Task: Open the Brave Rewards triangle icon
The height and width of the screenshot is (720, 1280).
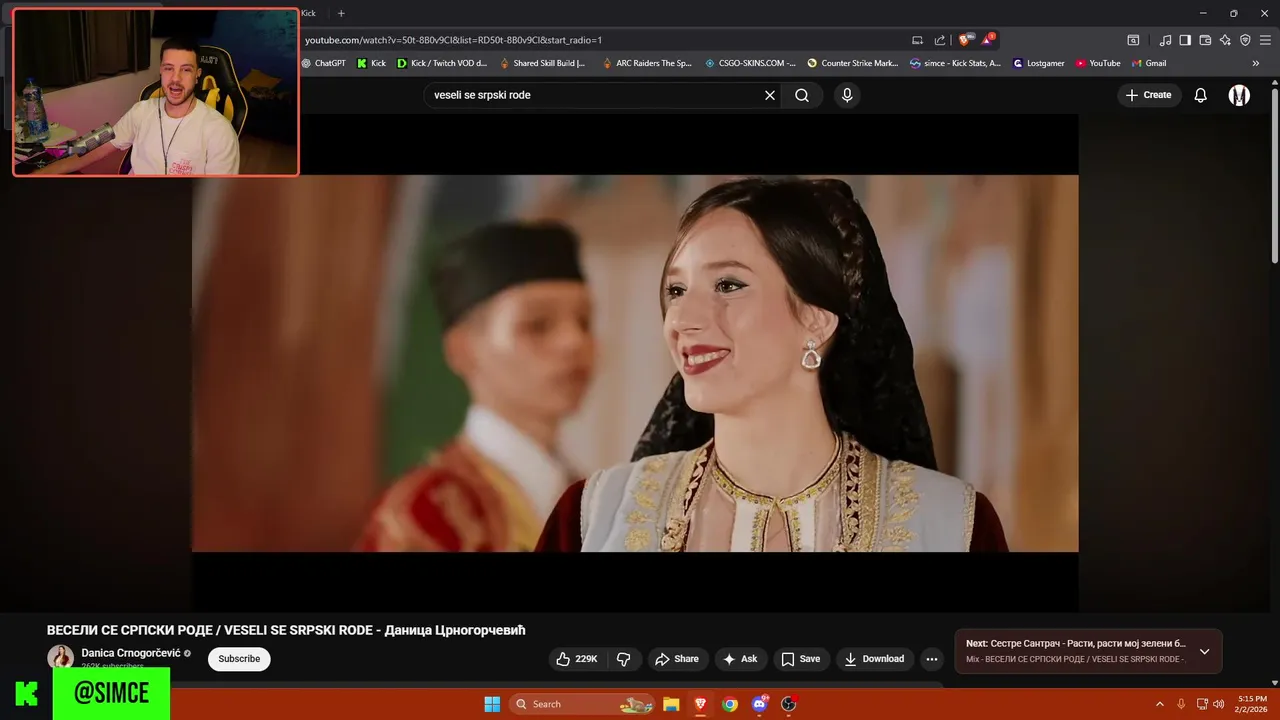Action: (989, 40)
